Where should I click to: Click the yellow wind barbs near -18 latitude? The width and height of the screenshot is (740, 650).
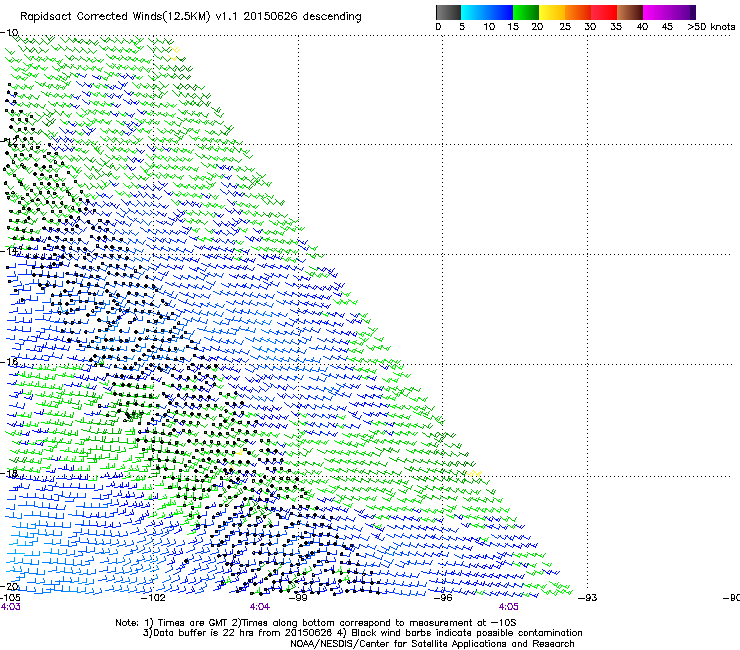(473, 473)
